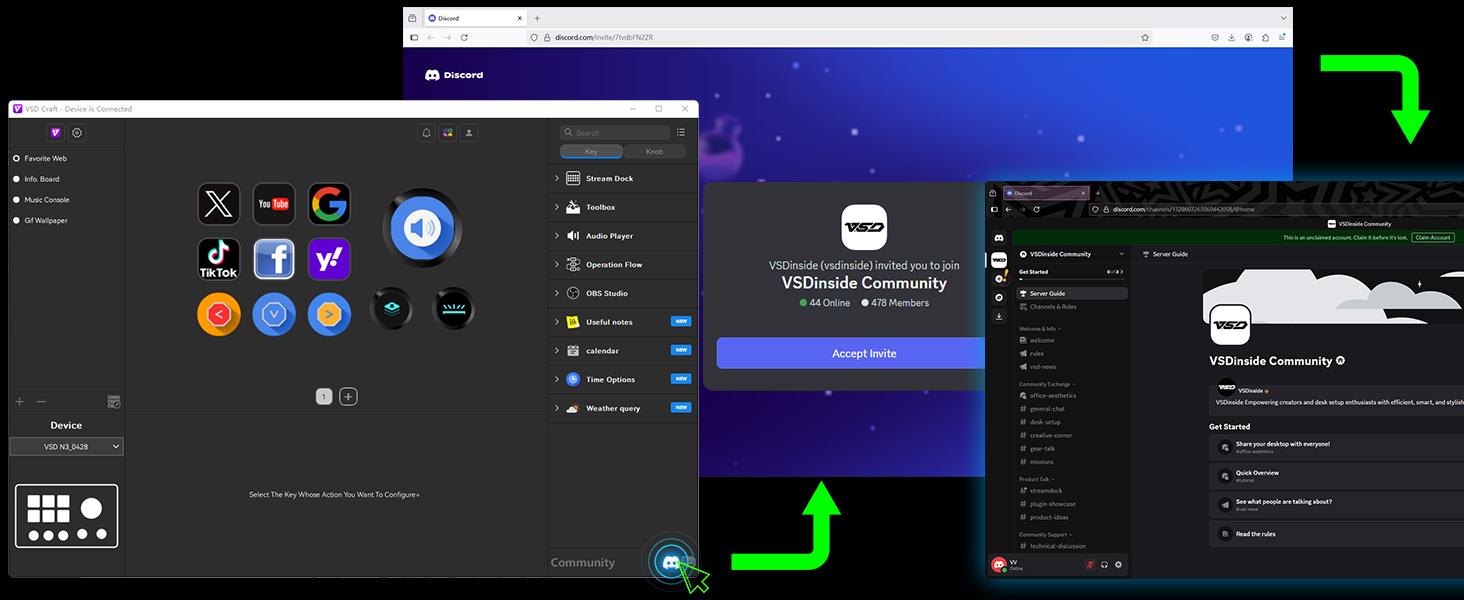Open notifications bell in VSD Craft

pyautogui.click(x=427, y=132)
